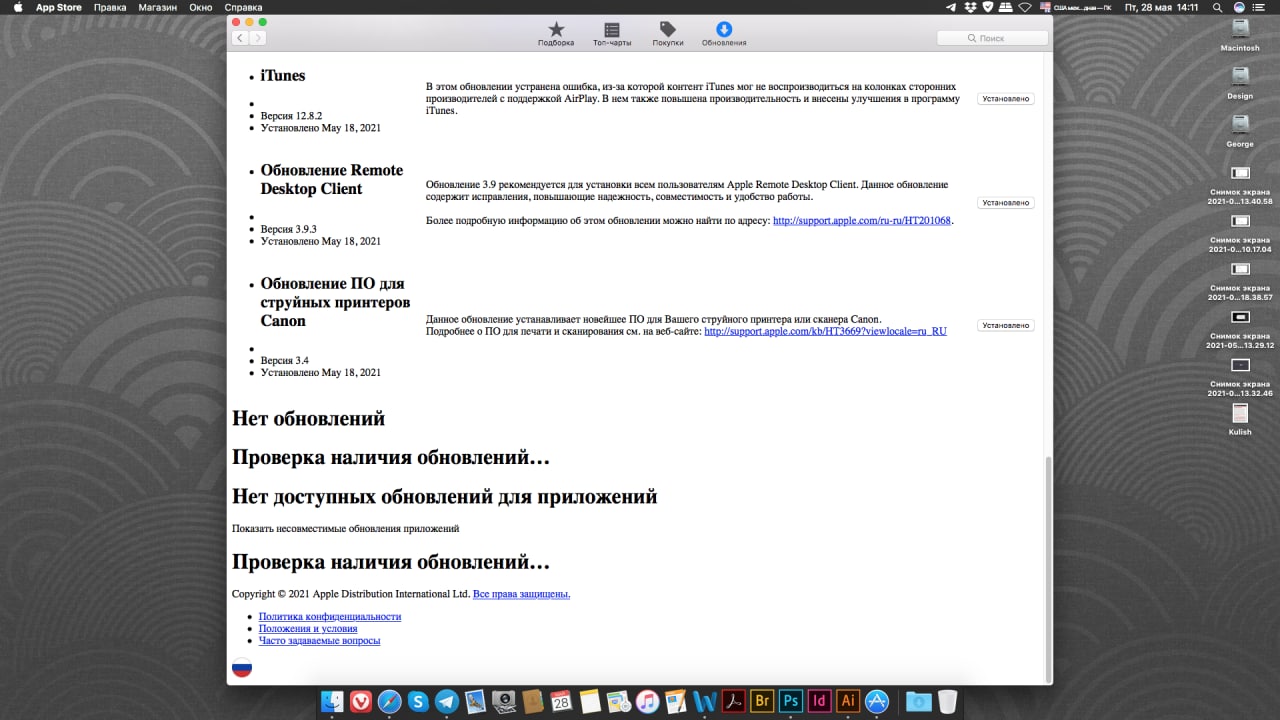This screenshot has height=720, width=1280.
Task: Open the App Store menu
Action: click(x=59, y=7)
